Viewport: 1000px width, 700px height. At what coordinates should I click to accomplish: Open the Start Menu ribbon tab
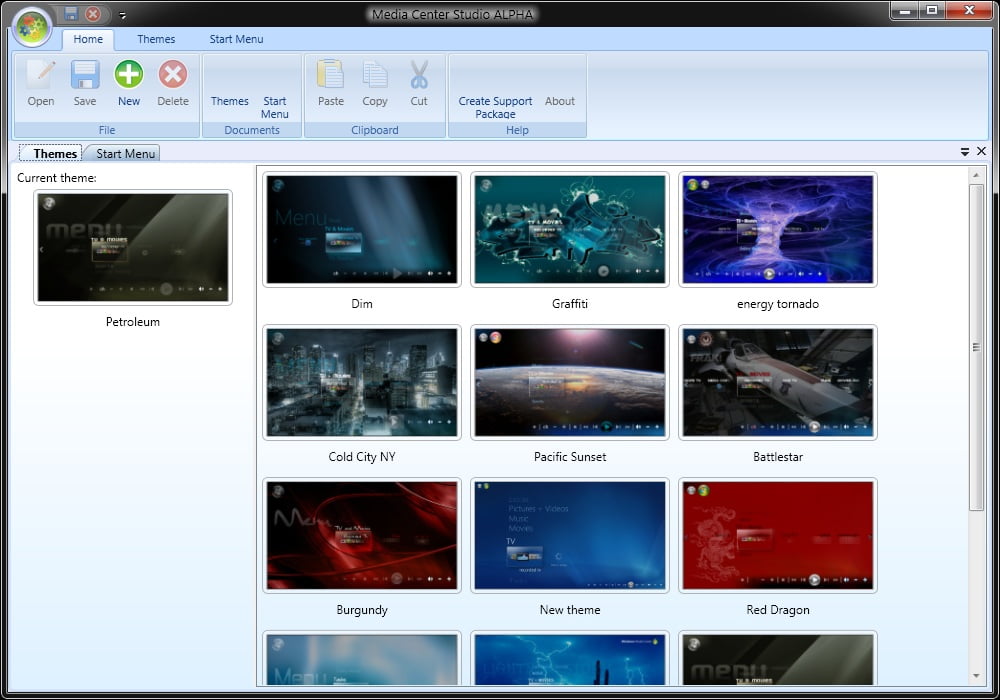[236, 39]
